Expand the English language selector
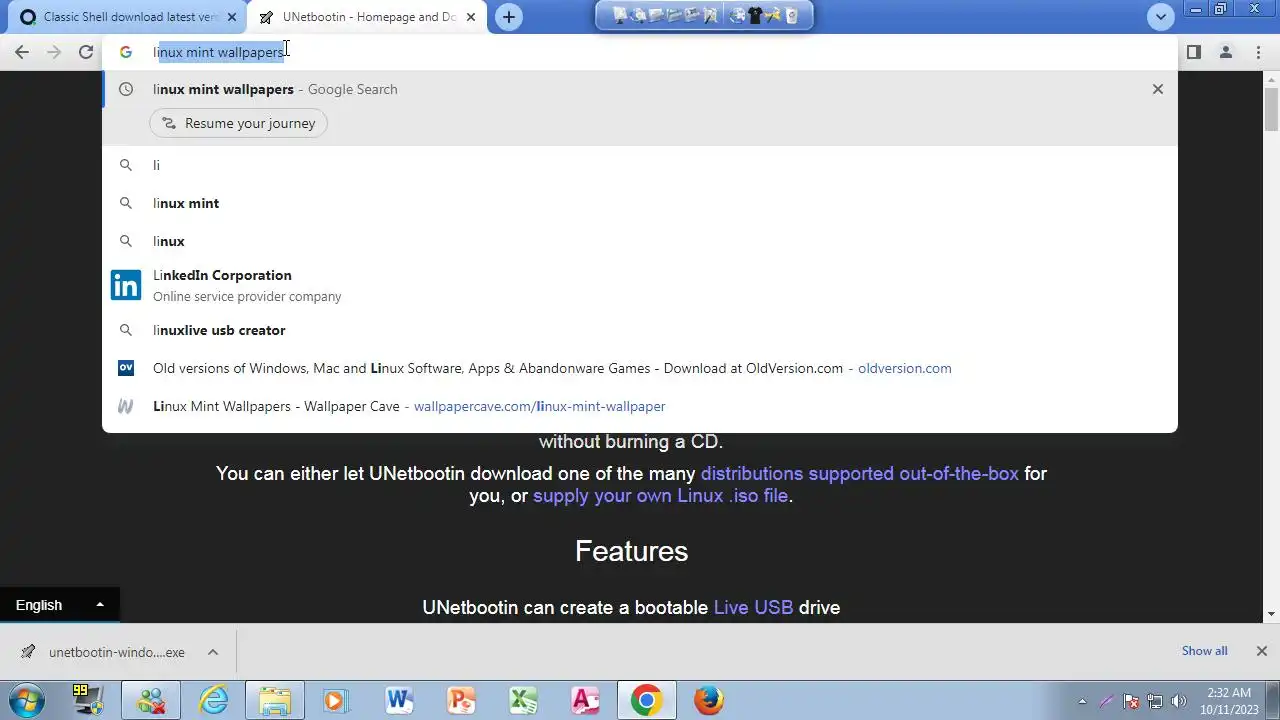This screenshot has width=1280, height=720. point(60,605)
